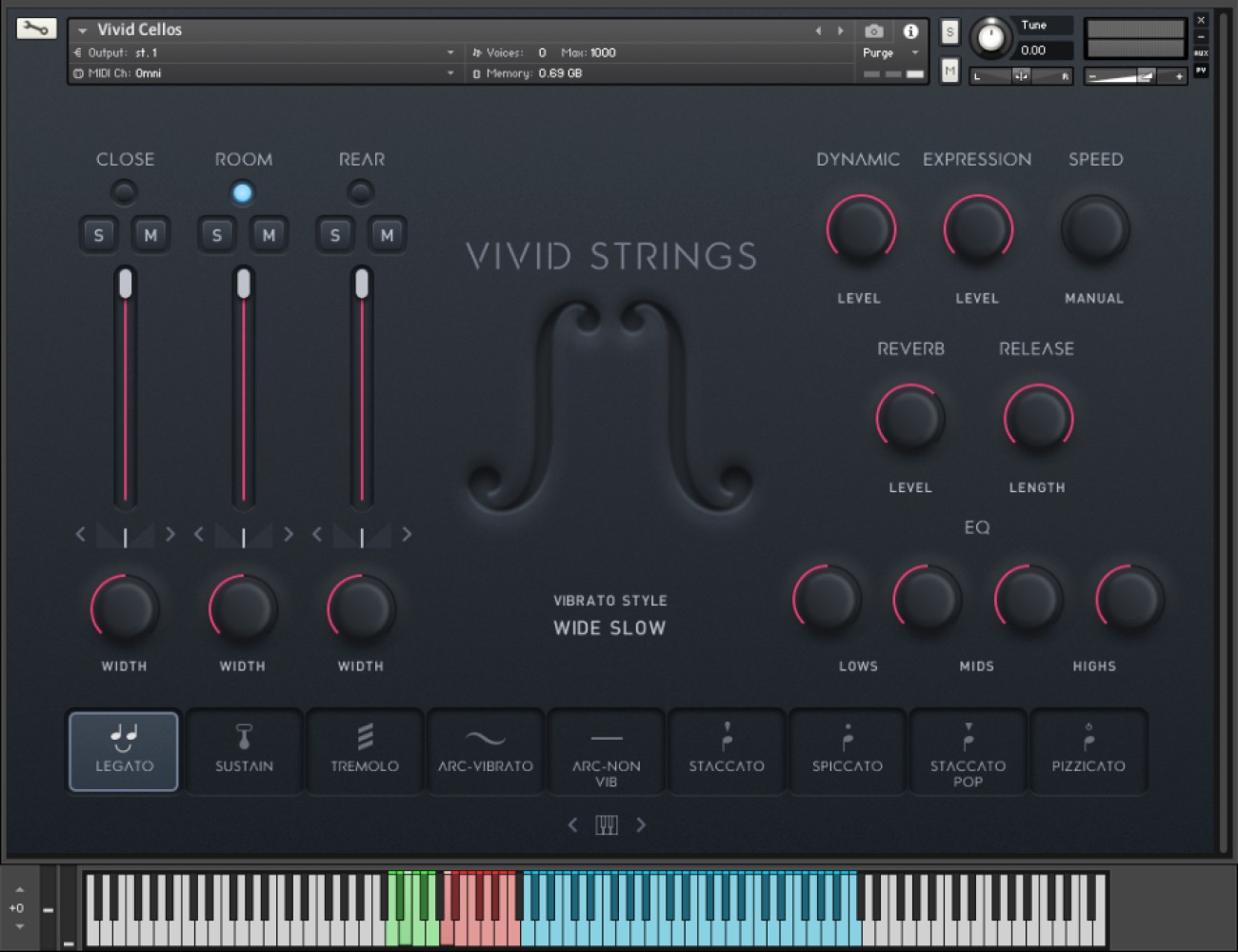The width and height of the screenshot is (1238, 952).
Task: Enable the Close mic power light
Action: pos(124,192)
